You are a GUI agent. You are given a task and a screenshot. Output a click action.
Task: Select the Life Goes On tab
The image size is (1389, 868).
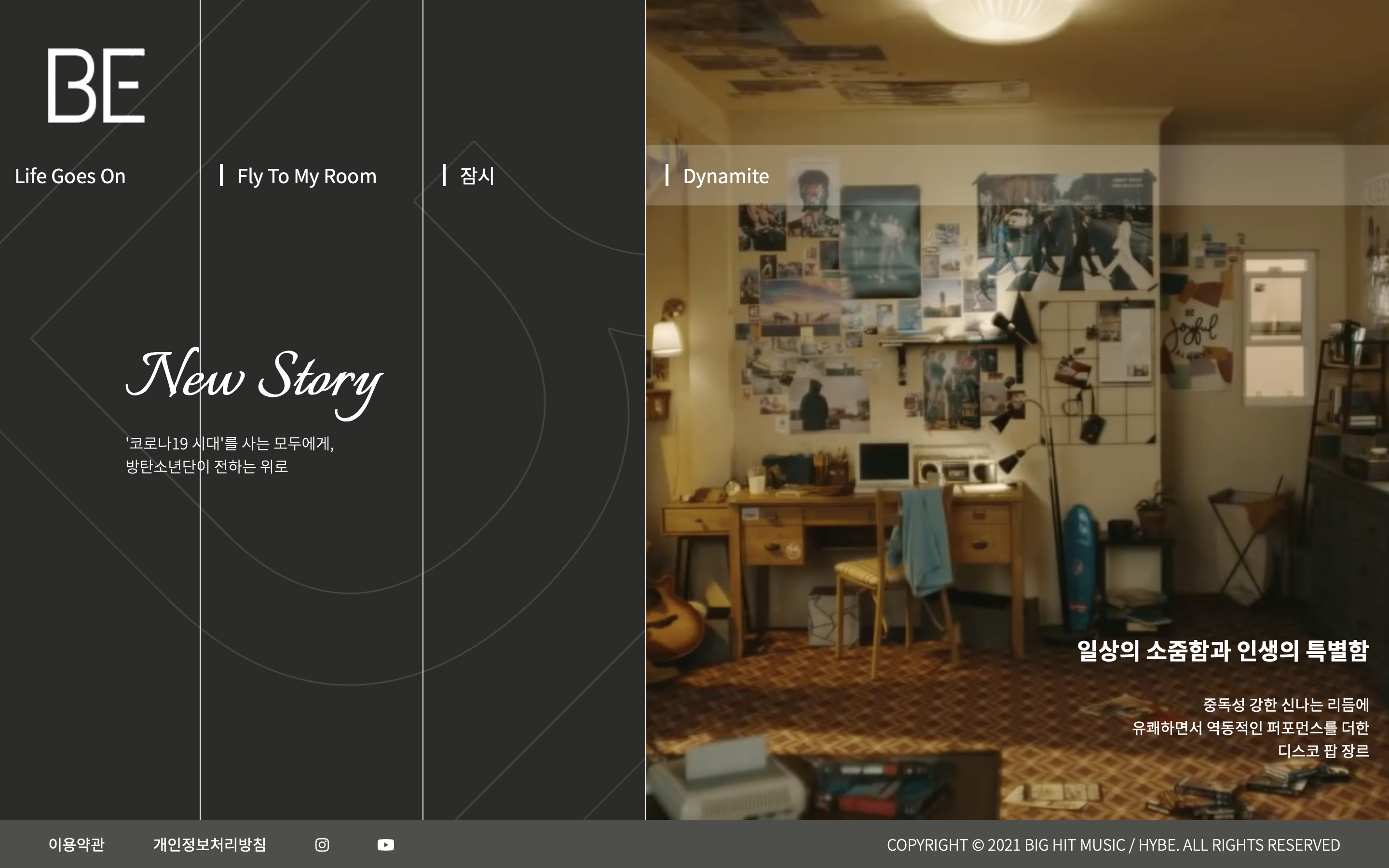tap(70, 176)
